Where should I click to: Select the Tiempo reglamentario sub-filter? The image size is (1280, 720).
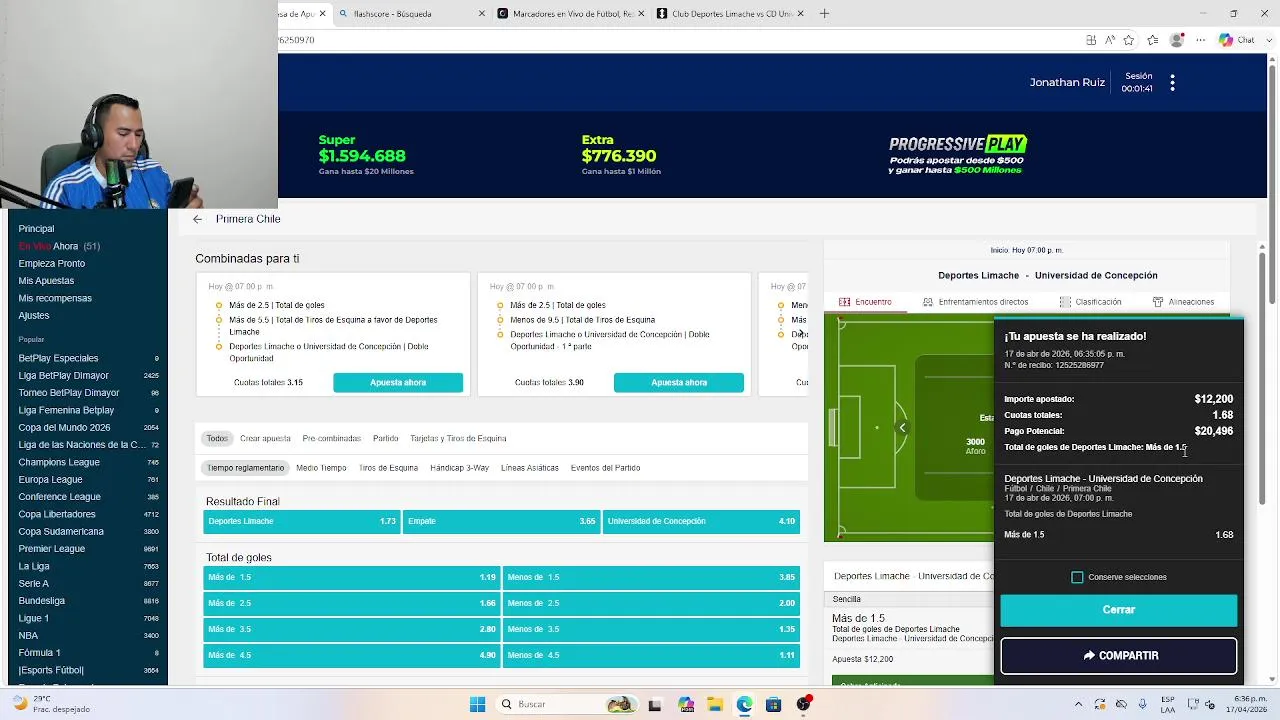coord(246,468)
